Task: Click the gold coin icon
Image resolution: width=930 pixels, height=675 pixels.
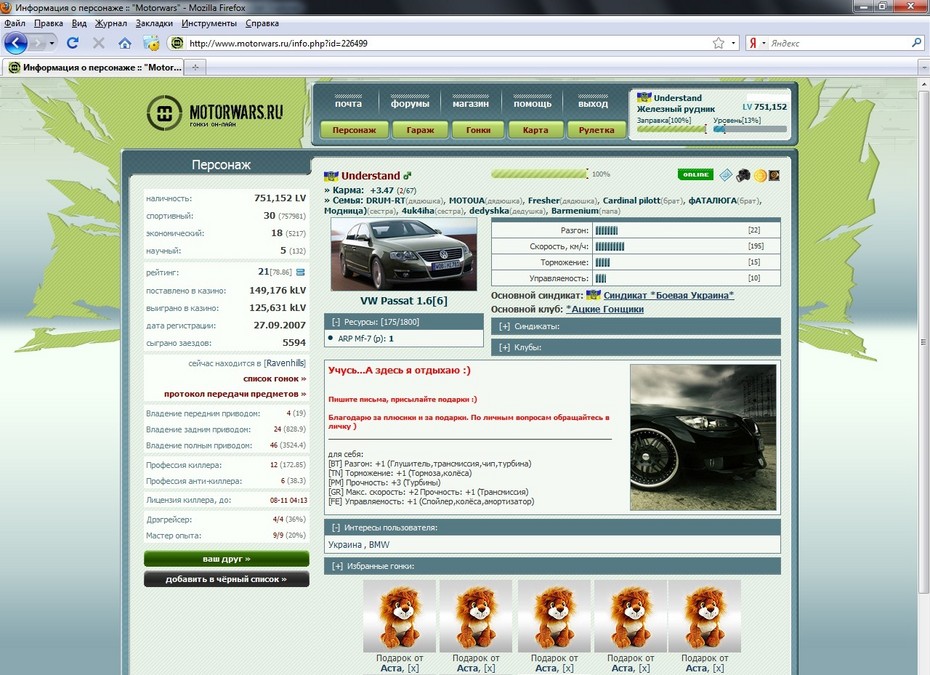Action: [760, 176]
